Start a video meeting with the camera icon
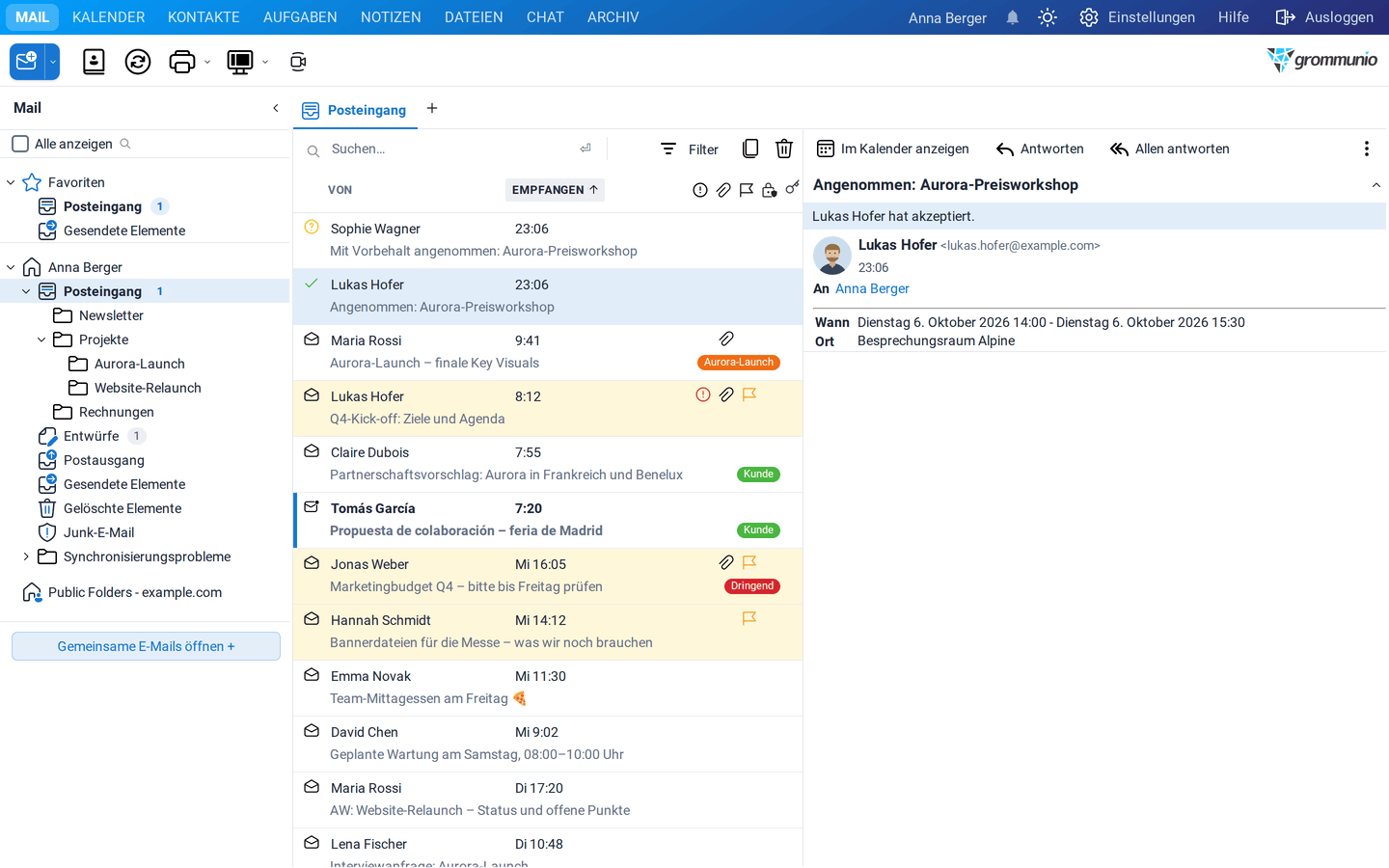Screen dimensions: 1389x868 (298, 62)
